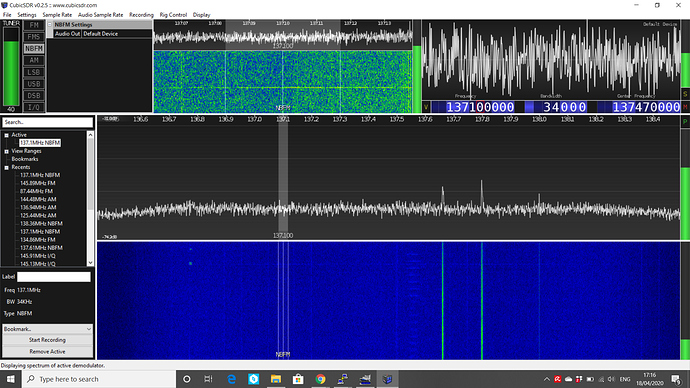Click the Frequency value 137100000

[x=480, y=107]
